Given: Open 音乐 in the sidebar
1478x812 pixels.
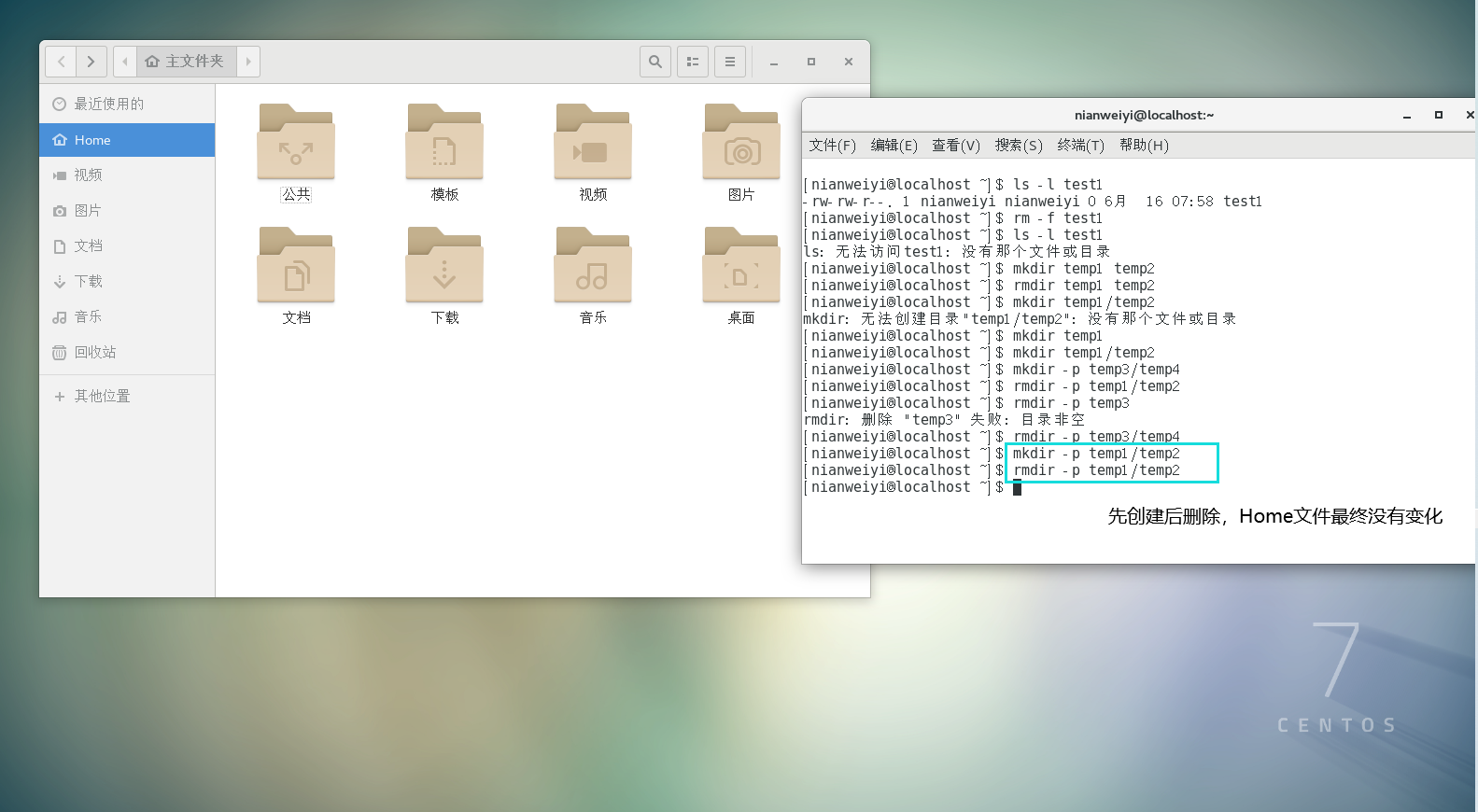Looking at the screenshot, I should 127,316.
